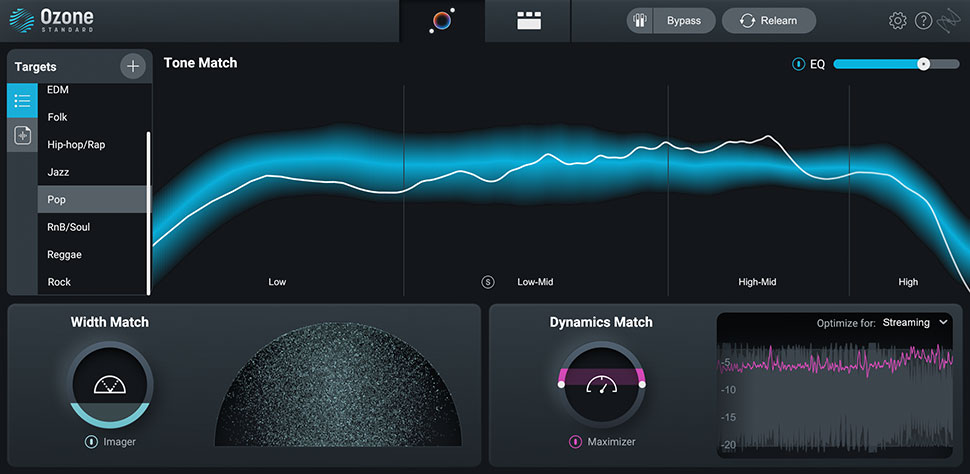This screenshot has width=970, height=474.
Task: Open Ozone settings gear
Action: click(x=897, y=21)
